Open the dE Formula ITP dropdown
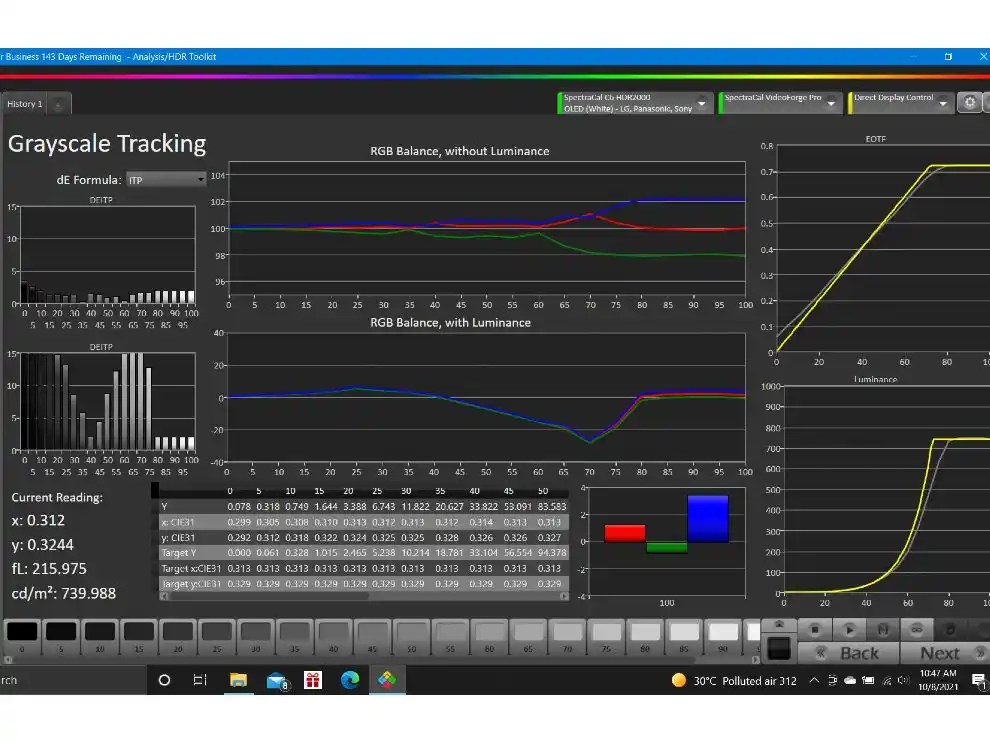The image size is (990, 742). [165, 180]
